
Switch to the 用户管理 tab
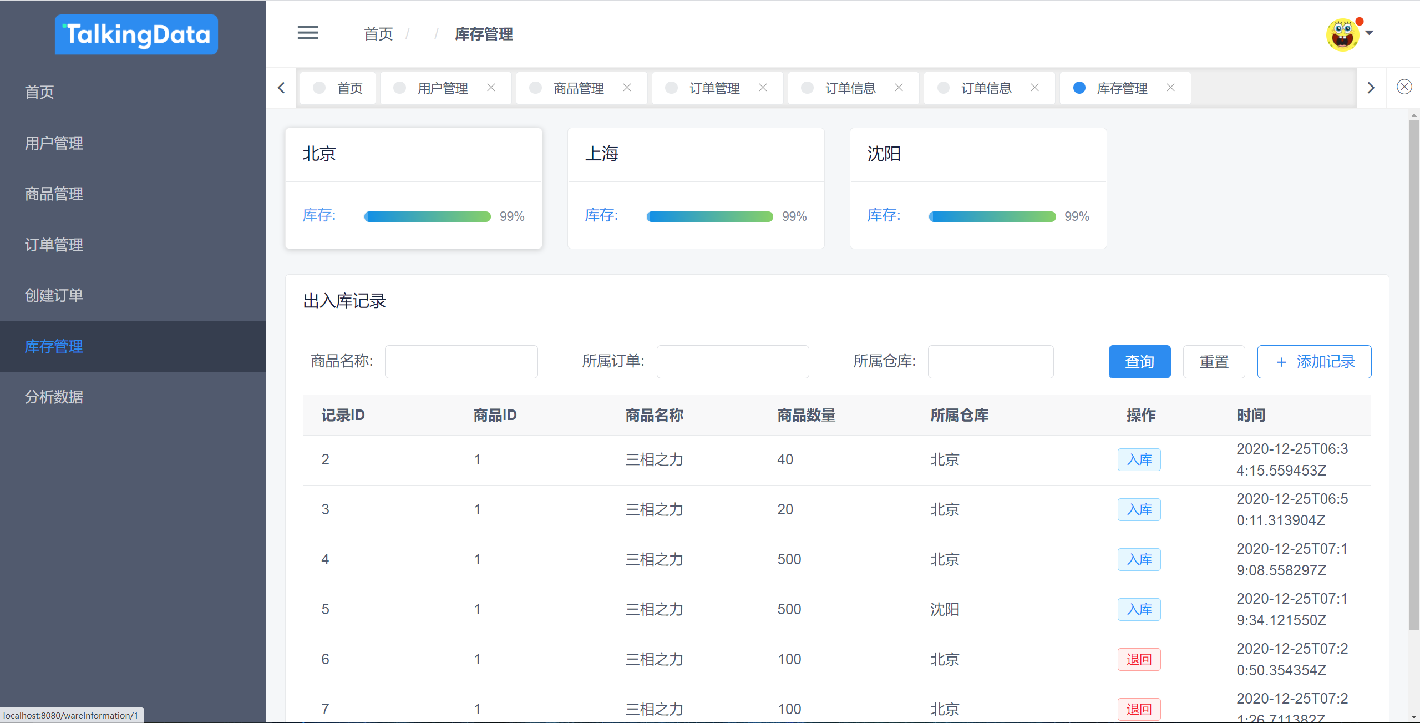coord(446,88)
